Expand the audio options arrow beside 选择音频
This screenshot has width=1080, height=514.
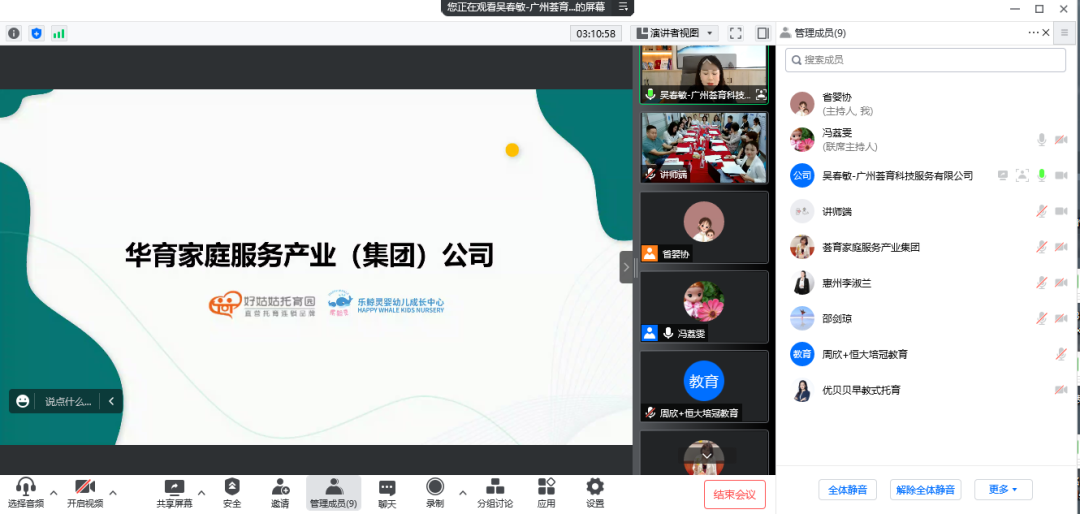54,493
